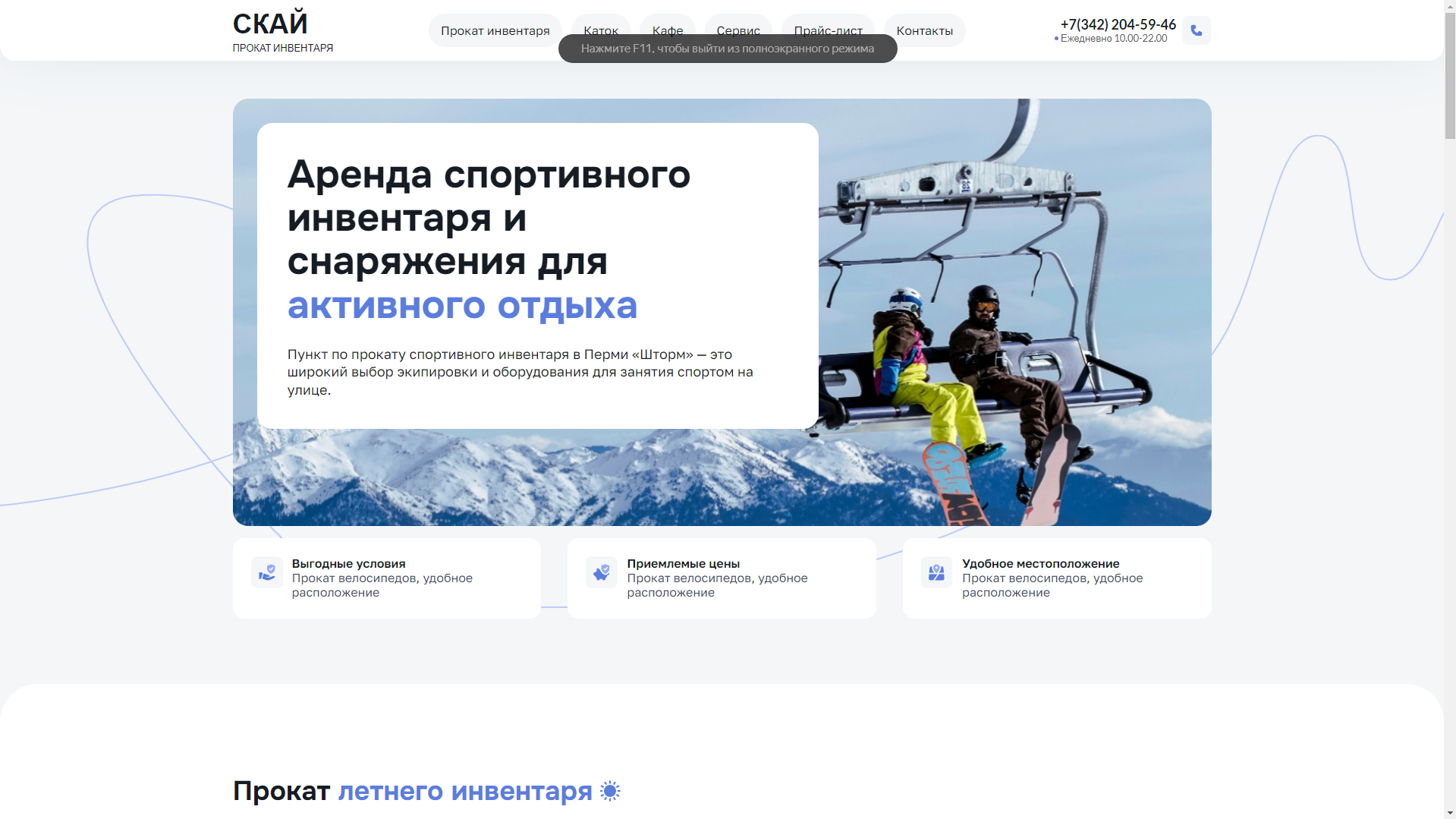The height and width of the screenshot is (819, 1456).
Task: Click the Выгодные условия hand icon
Action: [x=267, y=572]
